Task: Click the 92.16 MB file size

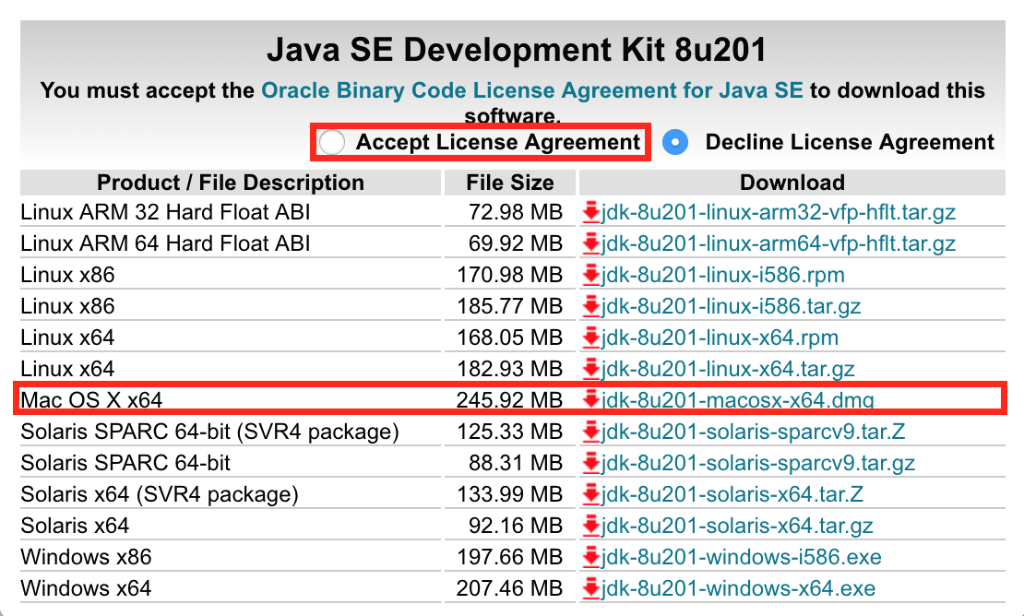Action: coord(515,526)
